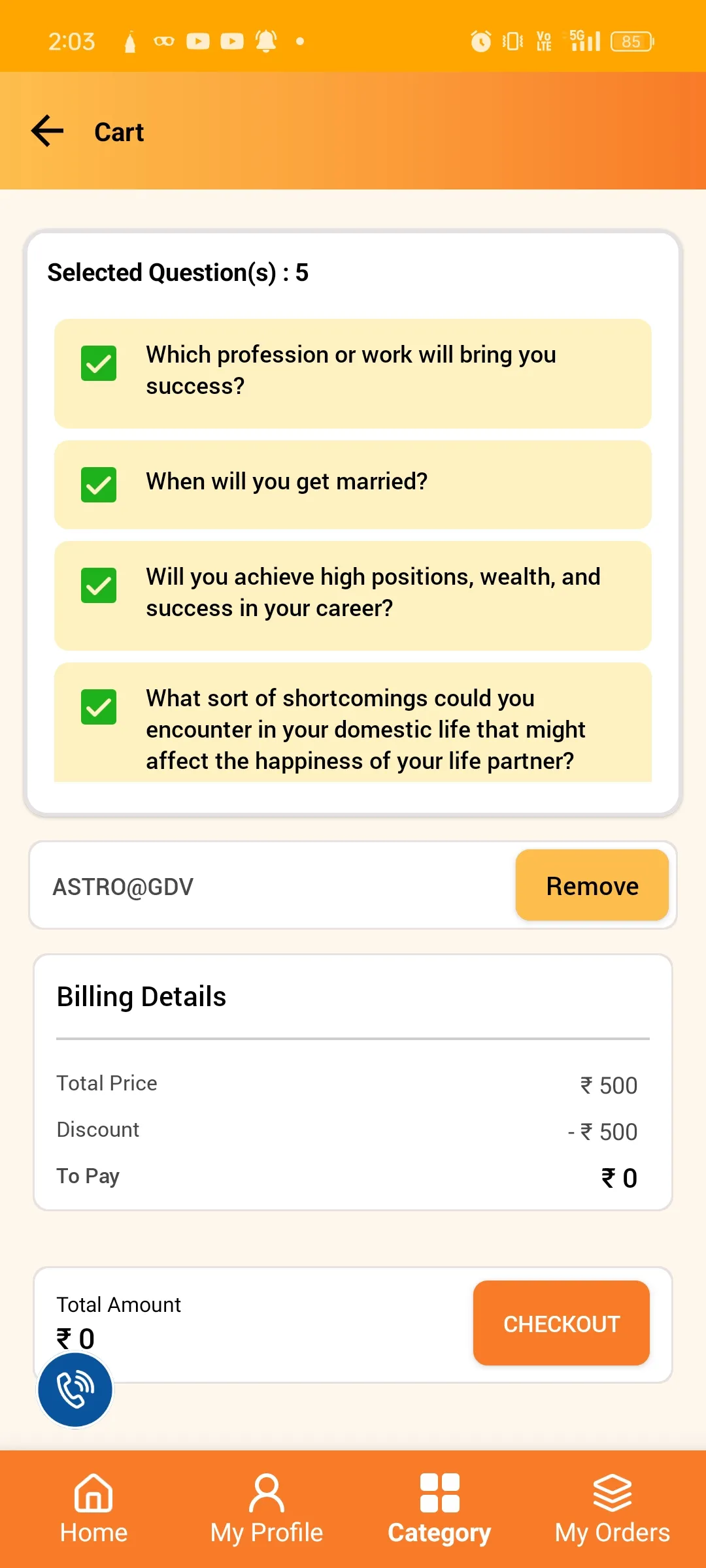The image size is (706, 1568).
Task: Tap the Billing Details heading
Action: (141, 997)
